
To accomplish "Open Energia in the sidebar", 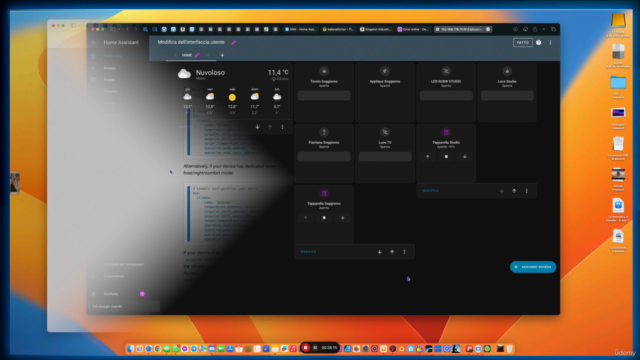I will point(109,68).
